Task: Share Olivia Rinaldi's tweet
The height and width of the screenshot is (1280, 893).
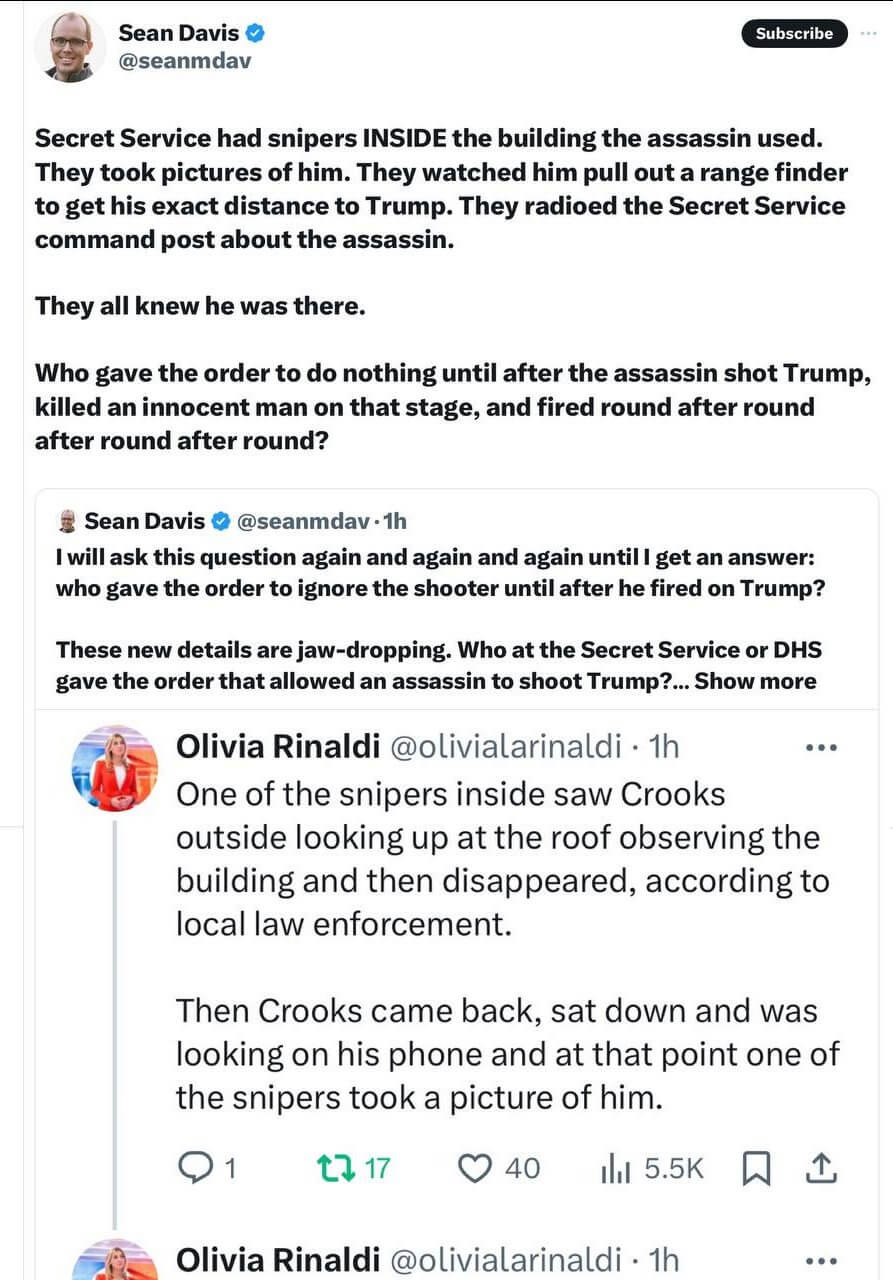Action: tap(820, 1166)
